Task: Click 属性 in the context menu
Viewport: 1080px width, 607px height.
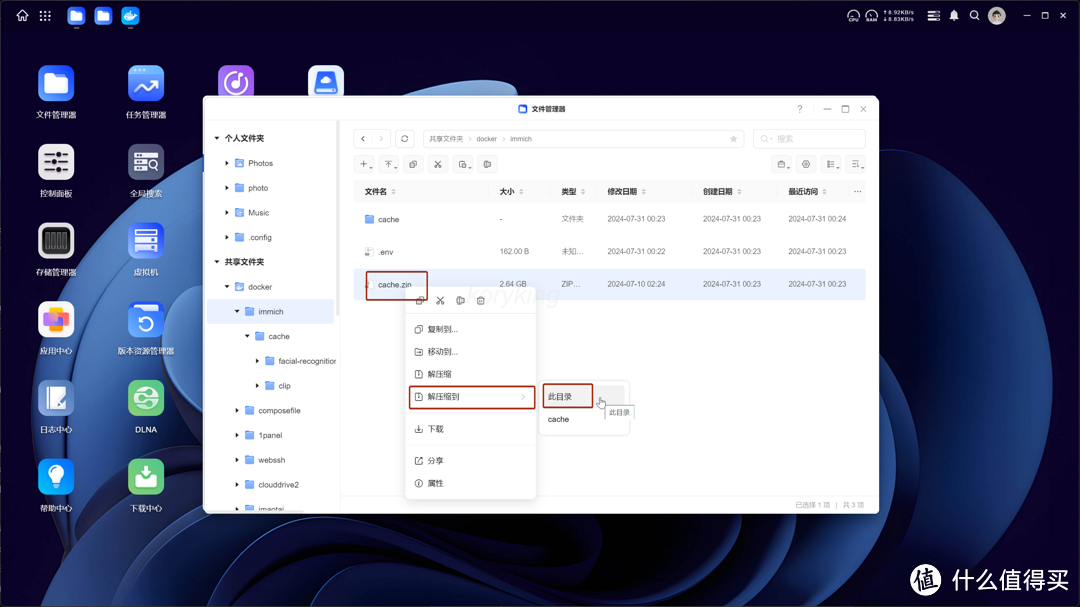Action: 435,484
